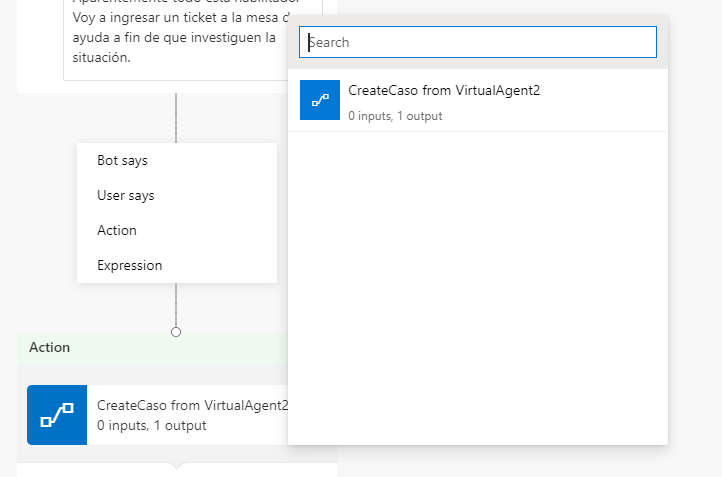Image resolution: width=722 pixels, height=477 pixels.
Task: Open the CreateCaso from VirtualAgent2 title in the Action card
Action: click(x=192, y=405)
